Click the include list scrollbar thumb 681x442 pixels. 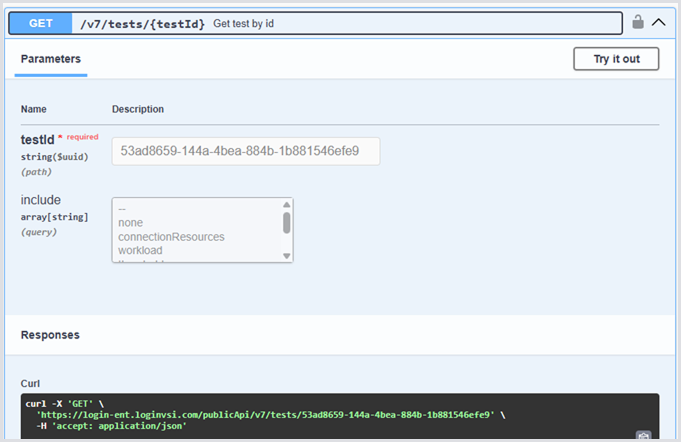click(x=287, y=222)
